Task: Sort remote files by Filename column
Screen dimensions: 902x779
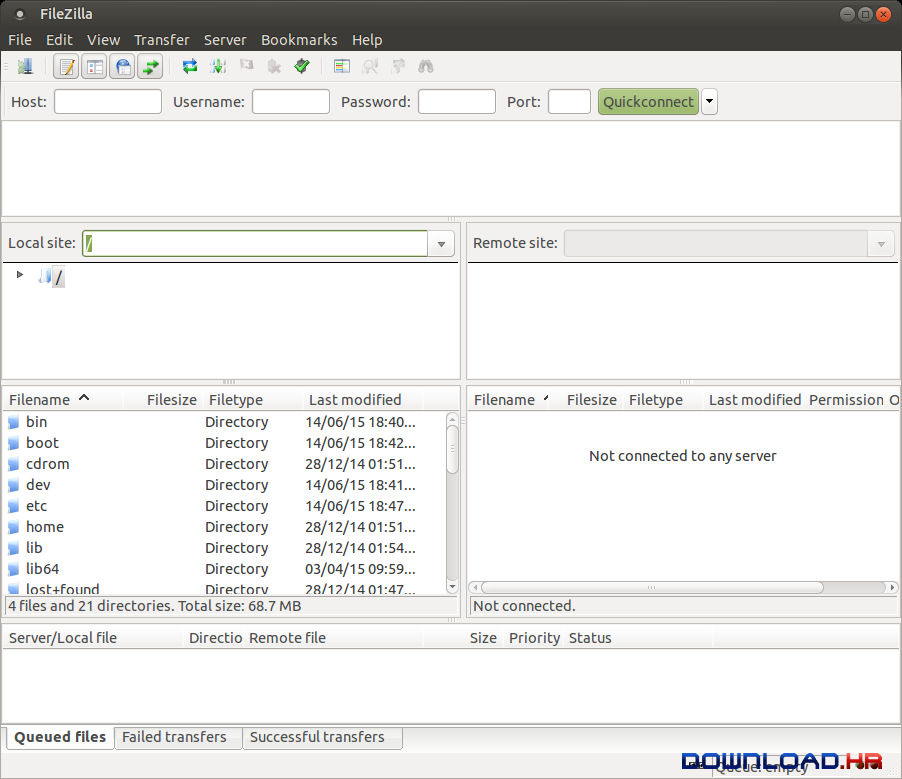Action: [x=508, y=400]
